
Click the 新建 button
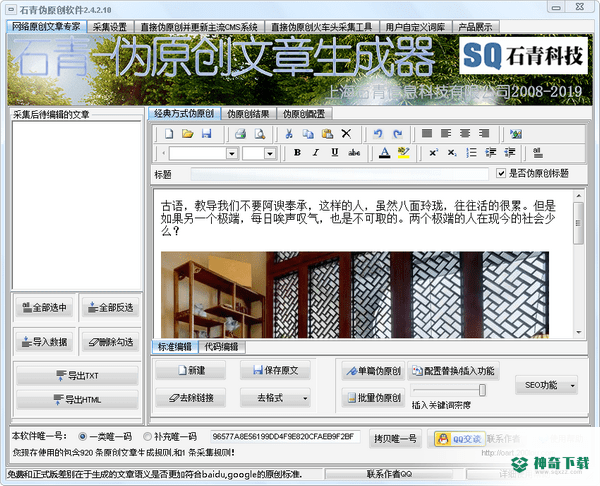tap(191, 370)
